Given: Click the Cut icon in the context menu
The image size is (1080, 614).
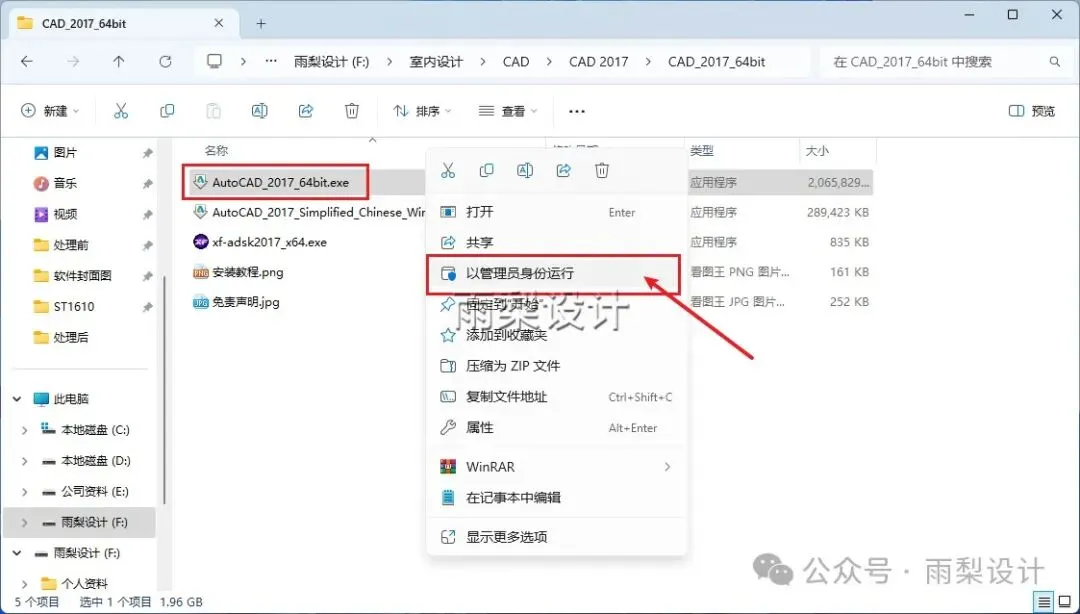Looking at the screenshot, I should tap(448, 170).
